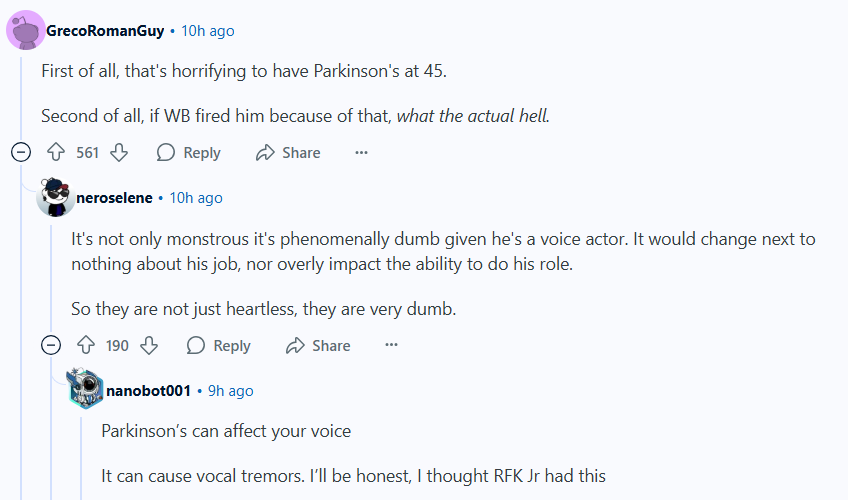Click the 10h ago timestamp on GrecoRomanGuy's comment

tap(208, 31)
